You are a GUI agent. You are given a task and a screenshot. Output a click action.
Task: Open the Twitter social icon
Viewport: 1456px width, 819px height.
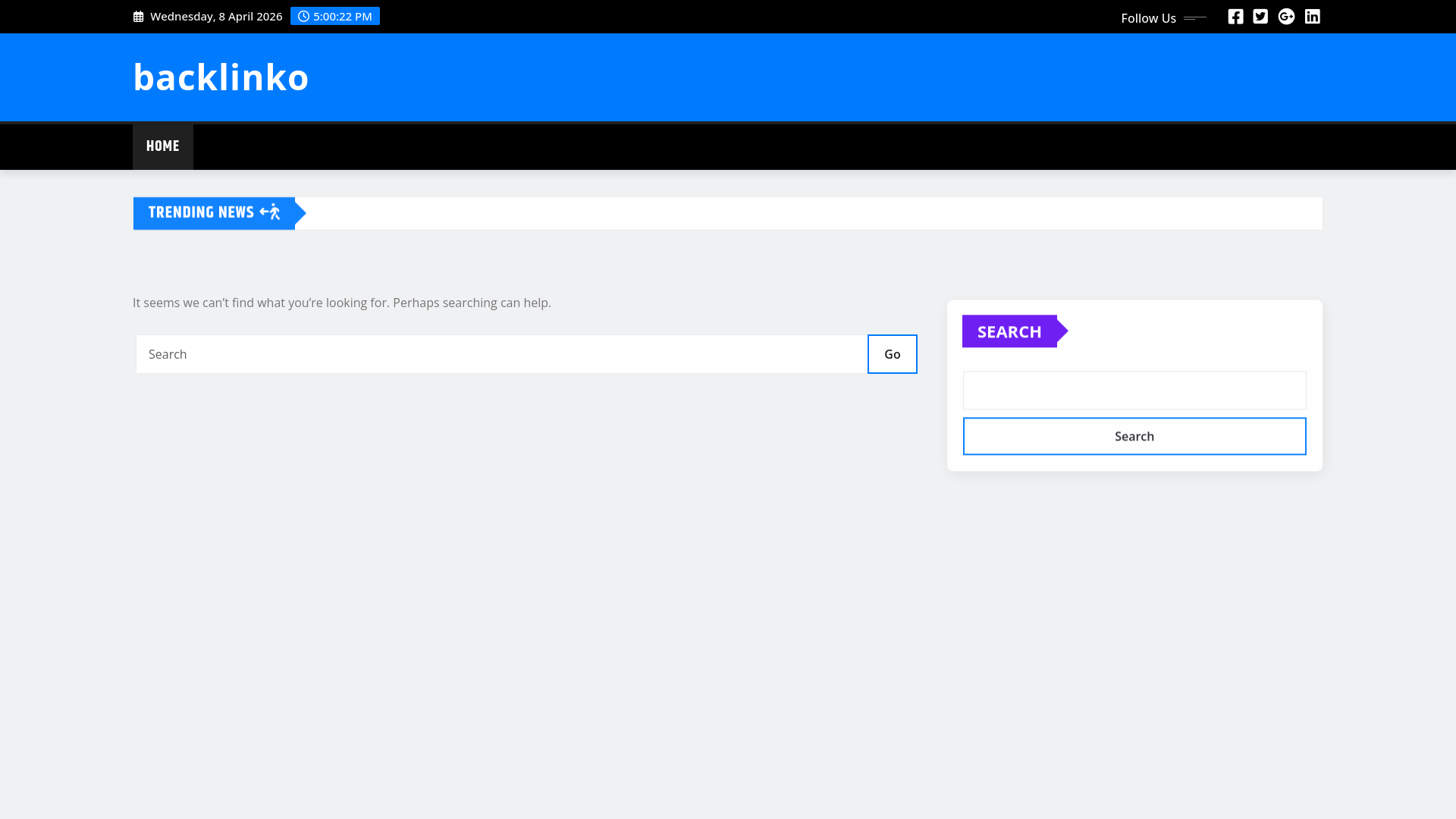coord(1260,17)
